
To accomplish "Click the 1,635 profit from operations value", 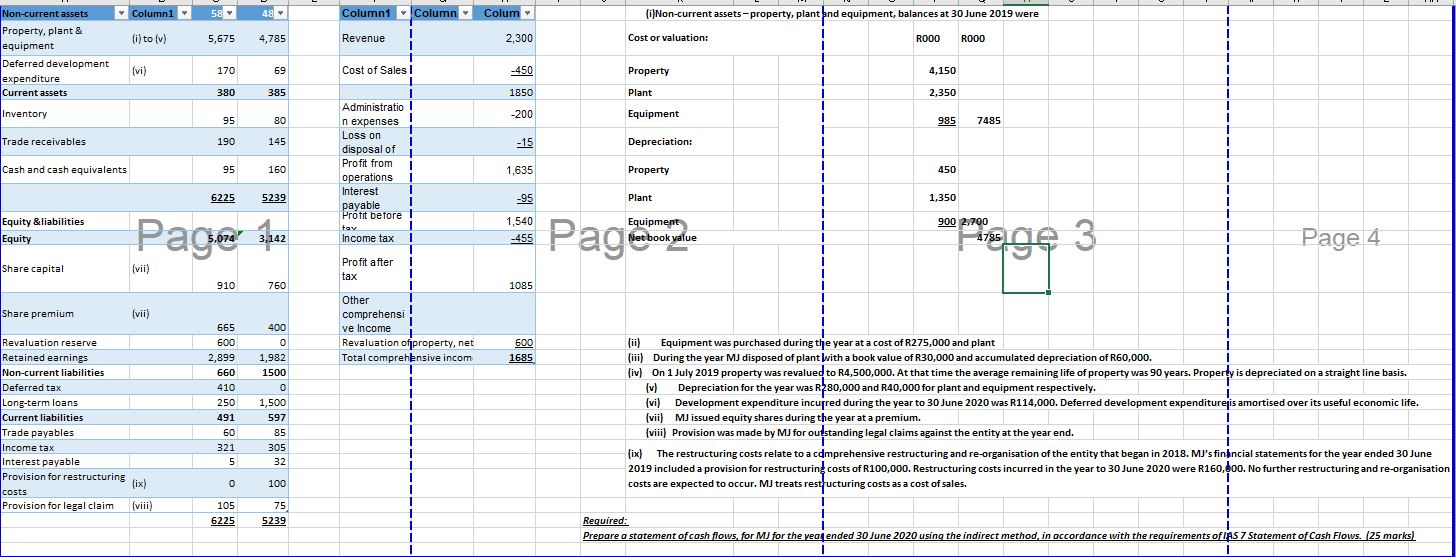I will (x=504, y=169).
